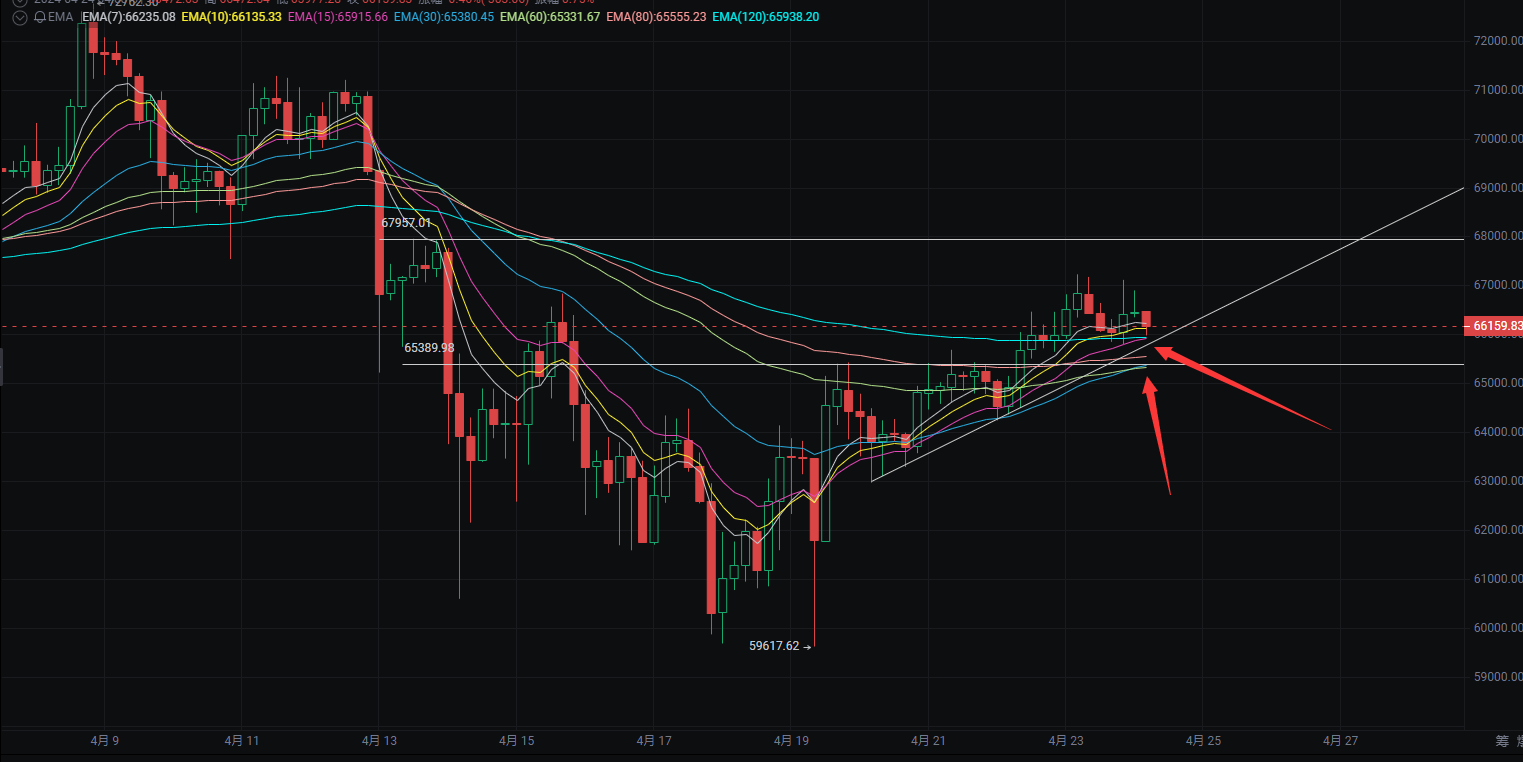Click the green EMA(60) legend entry
This screenshot has width=1523, height=762.
pos(550,17)
